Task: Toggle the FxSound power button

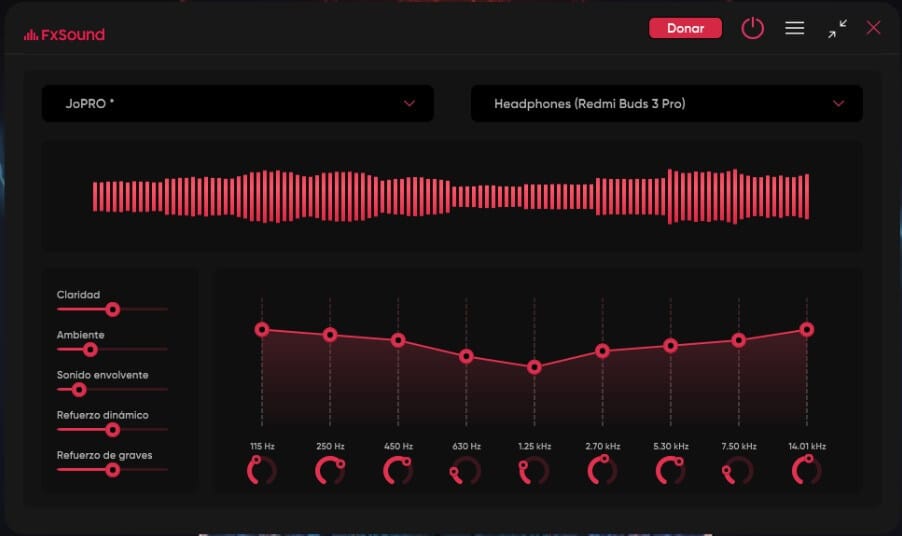Action: tap(752, 28)
